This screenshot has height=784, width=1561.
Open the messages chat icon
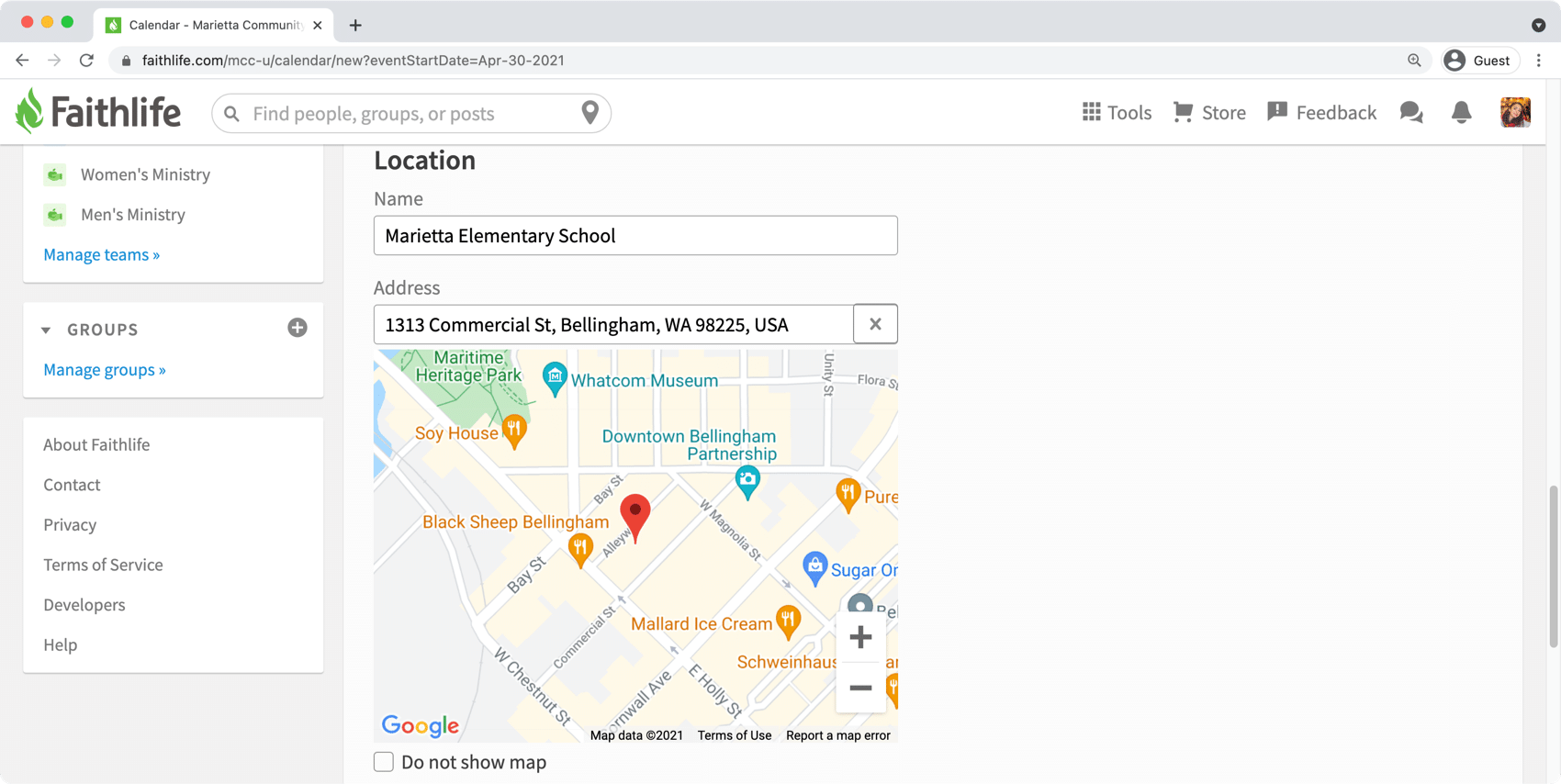1411,112
